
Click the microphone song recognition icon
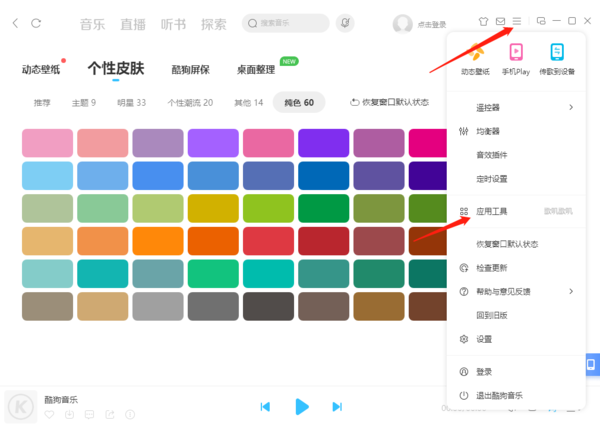346,22
